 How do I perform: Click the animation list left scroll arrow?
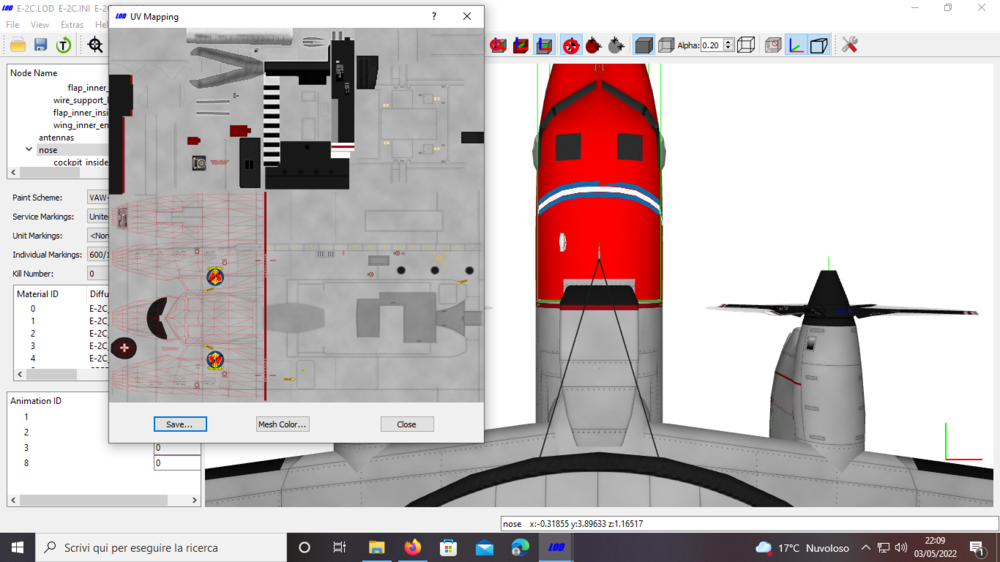[x=13, y=500]
